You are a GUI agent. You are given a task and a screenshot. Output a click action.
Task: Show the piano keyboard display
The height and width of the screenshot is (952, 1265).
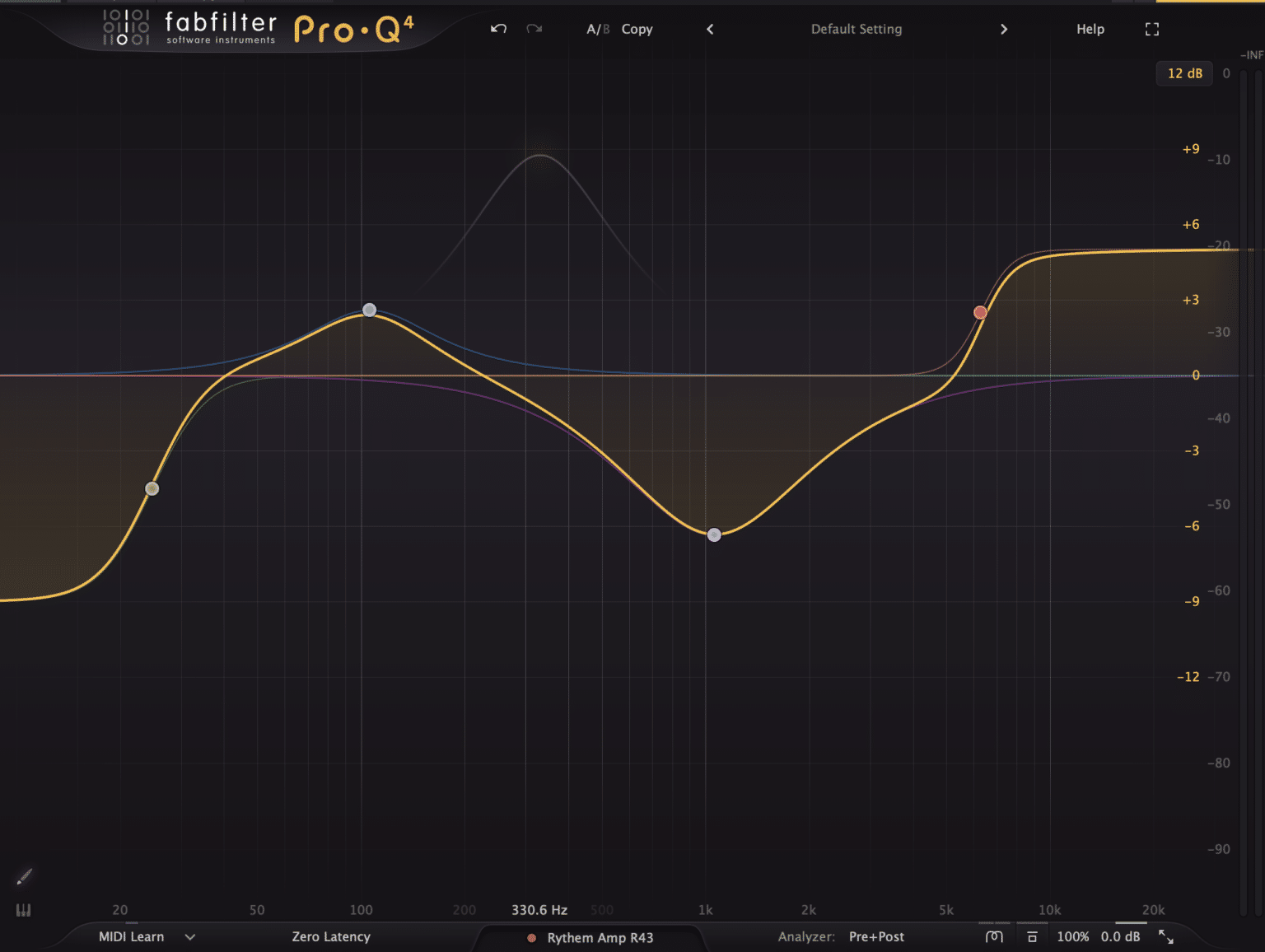tap(23, 910)
